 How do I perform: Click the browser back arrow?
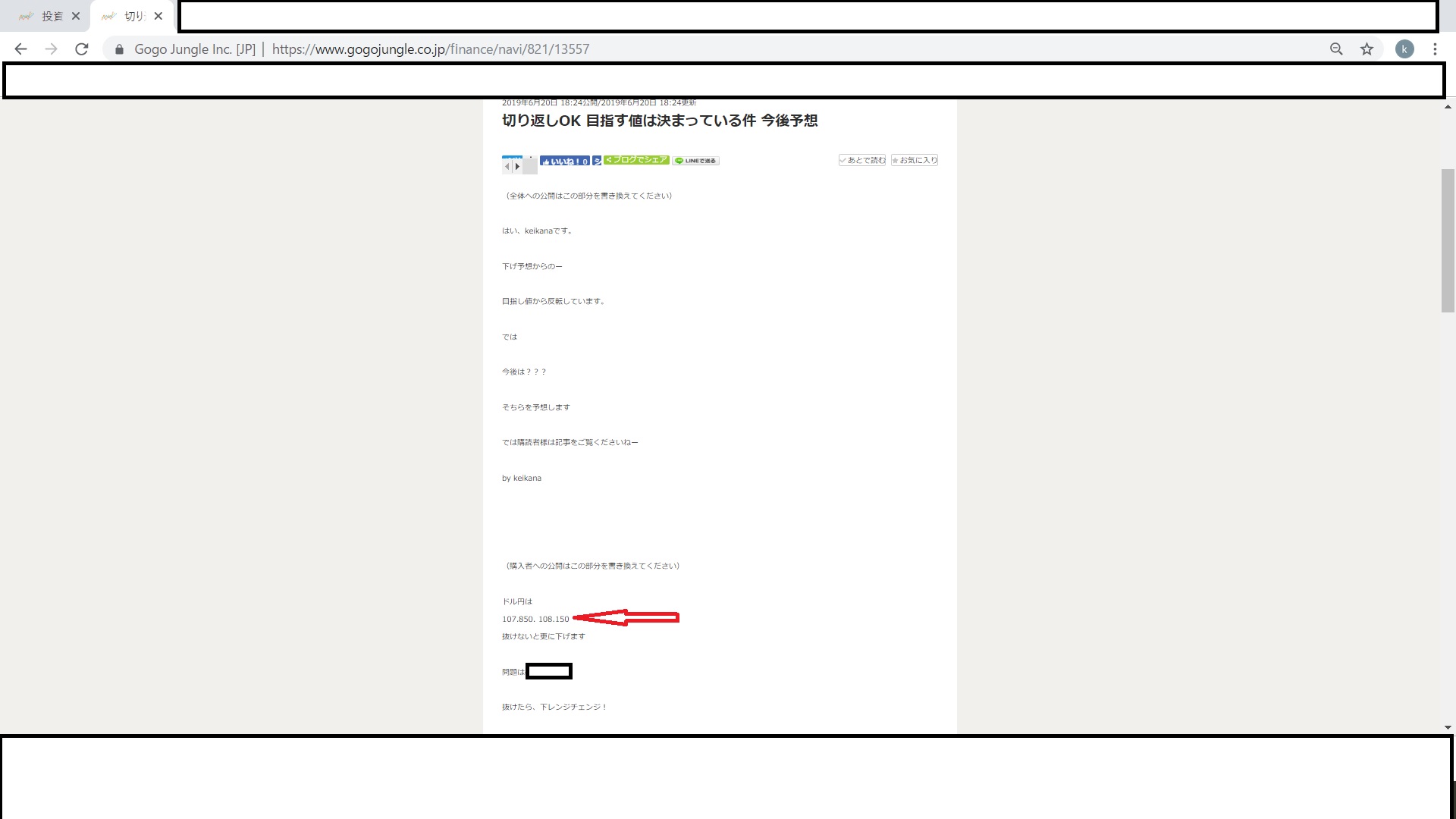point(20,49)
